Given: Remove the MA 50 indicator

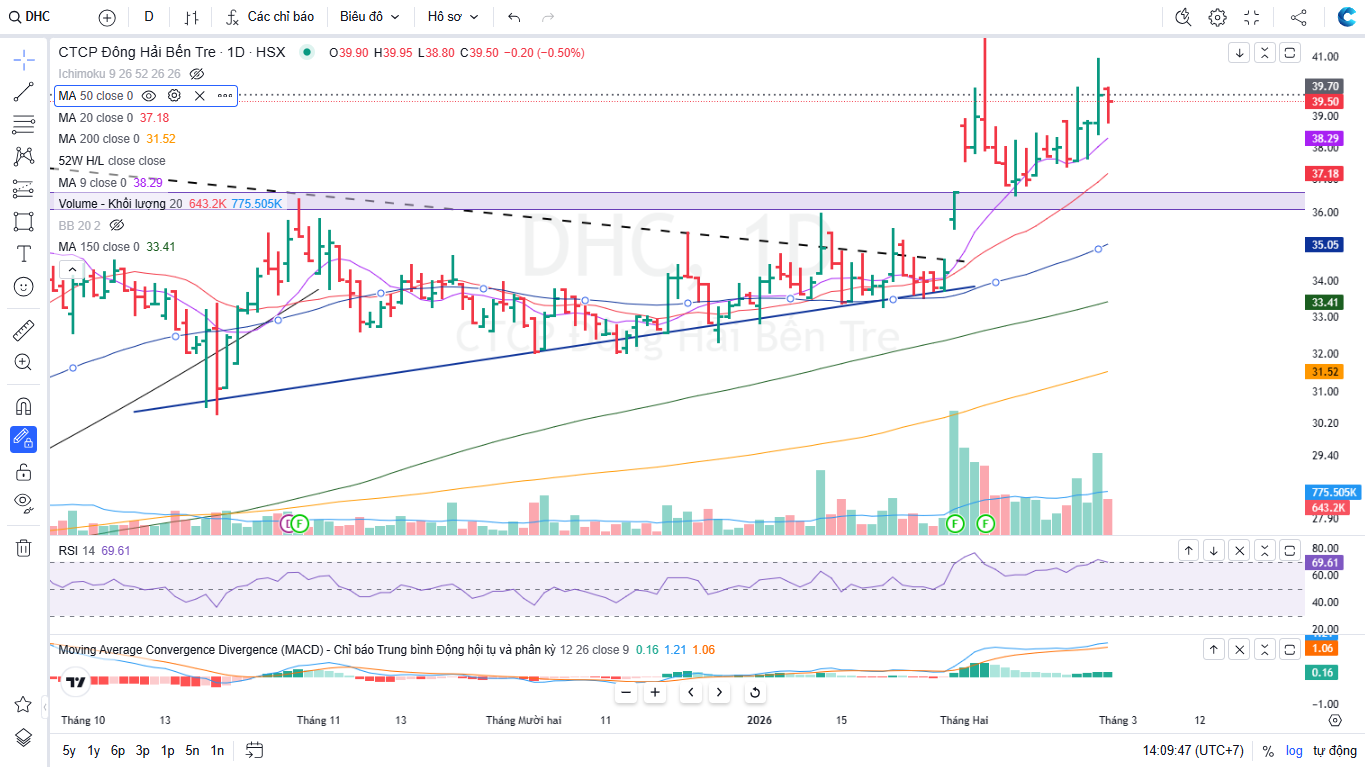Looking at the screenshot, I should (x=199, y=96).
